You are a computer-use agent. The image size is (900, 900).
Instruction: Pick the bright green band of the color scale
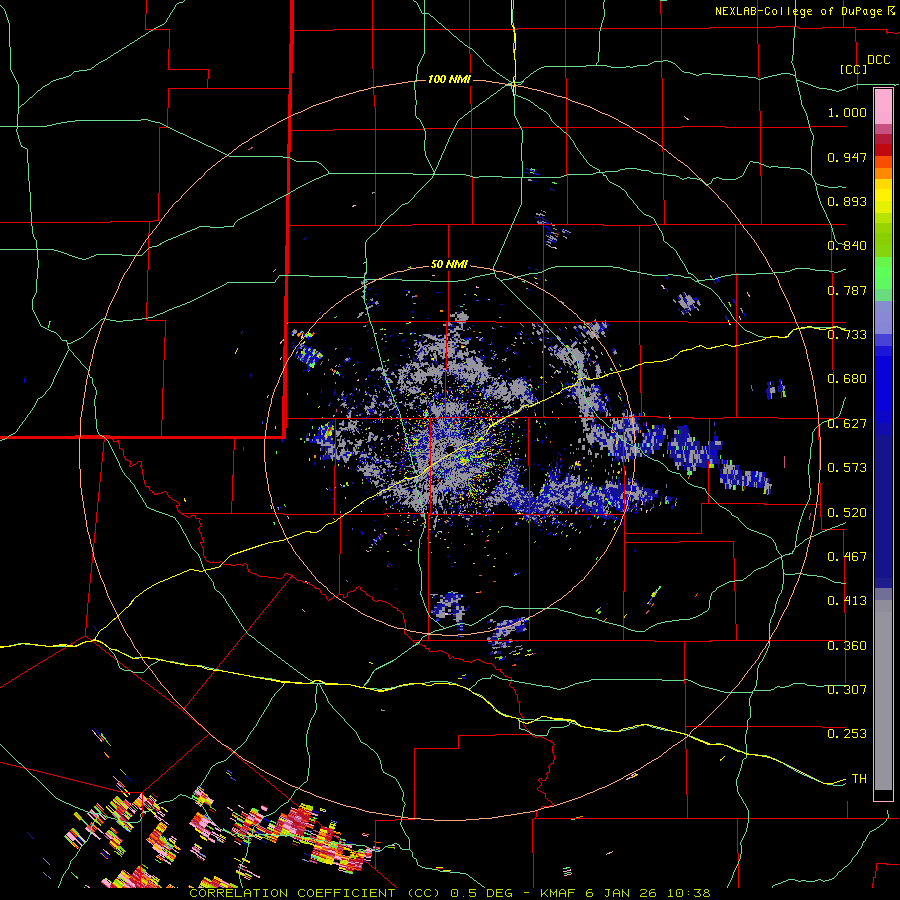[883, 273]
